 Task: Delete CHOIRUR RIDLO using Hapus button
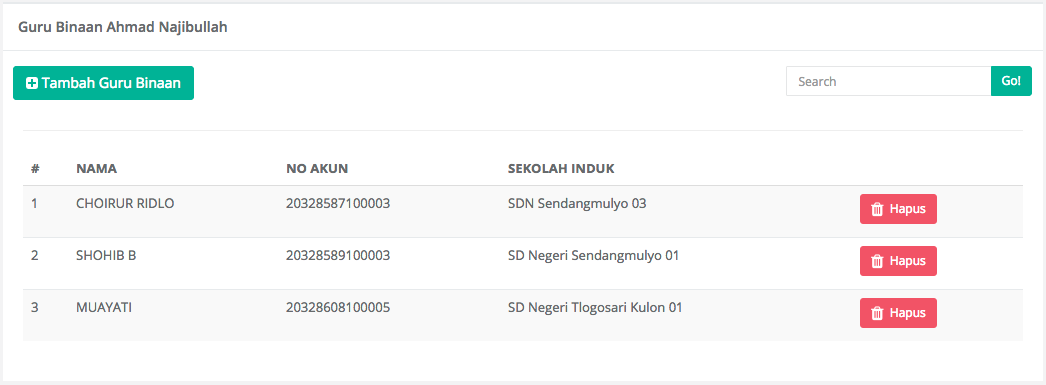tap(899, 209)
